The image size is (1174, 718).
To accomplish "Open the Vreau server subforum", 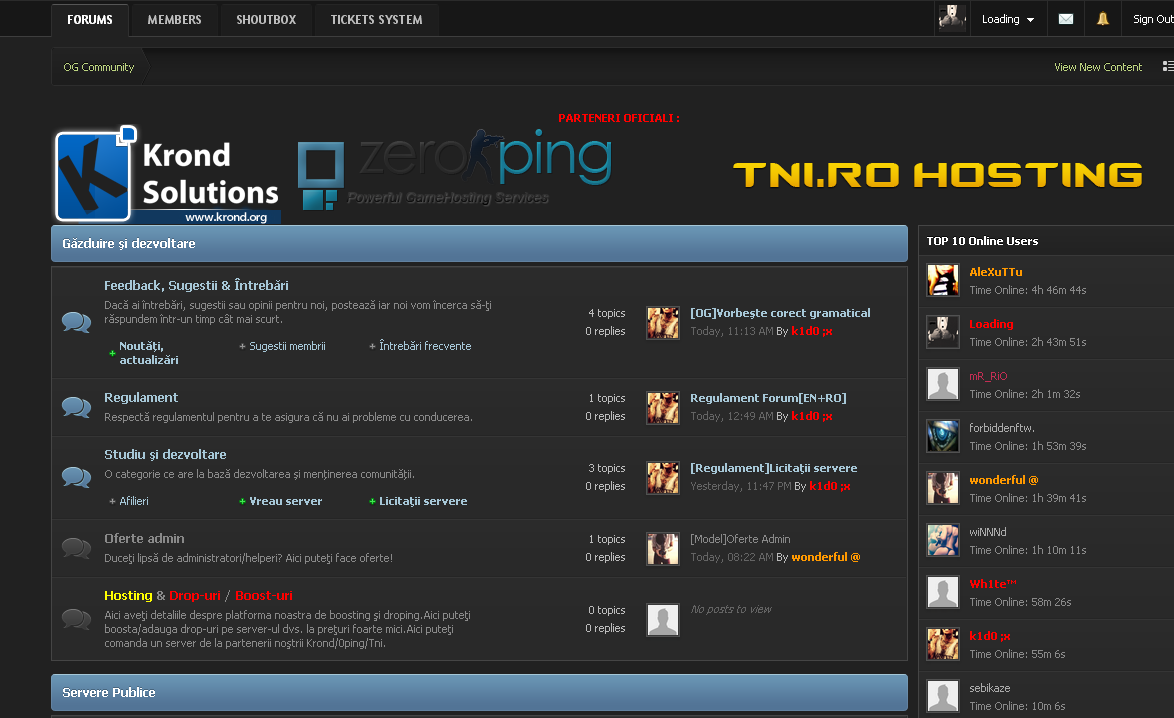I will (x=285, y=501).
